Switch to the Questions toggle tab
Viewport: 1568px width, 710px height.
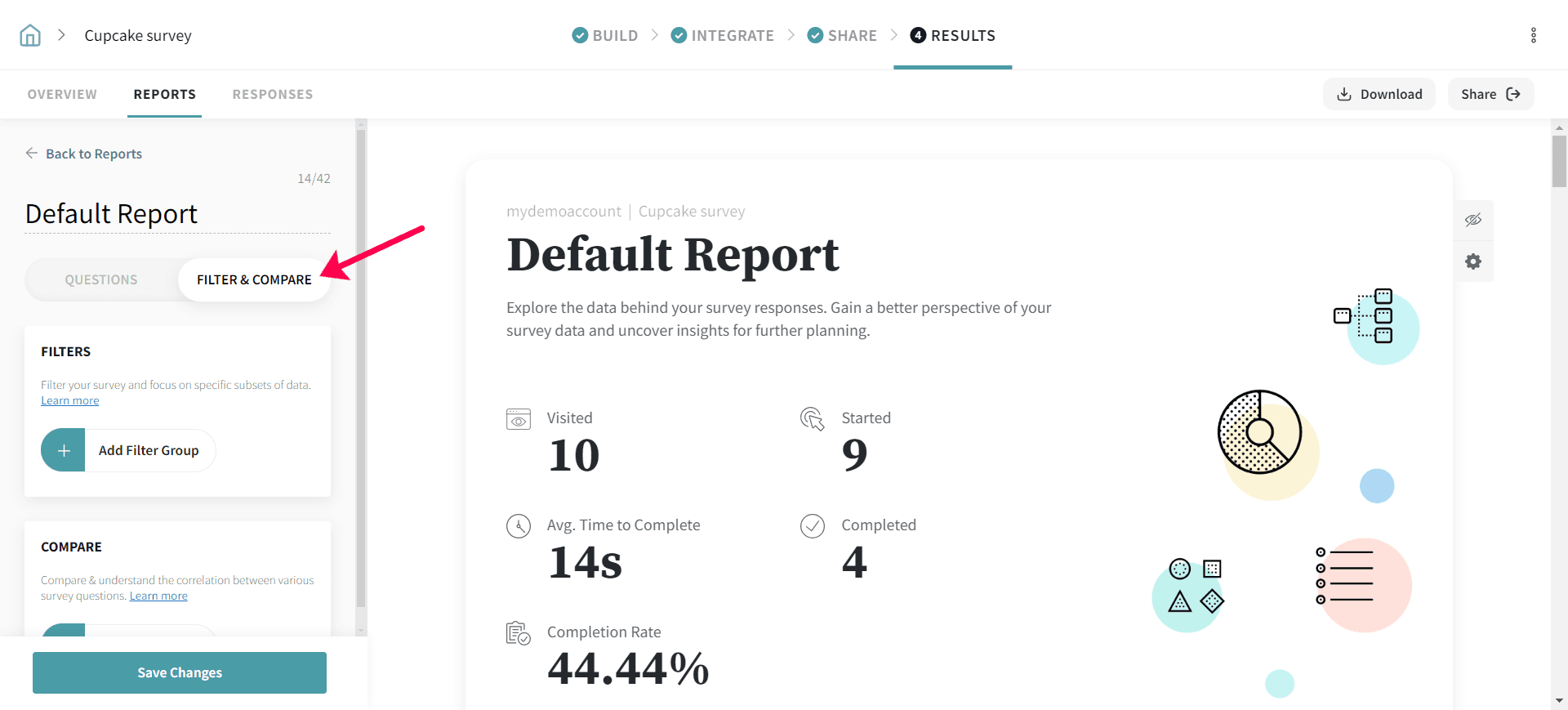101,279
